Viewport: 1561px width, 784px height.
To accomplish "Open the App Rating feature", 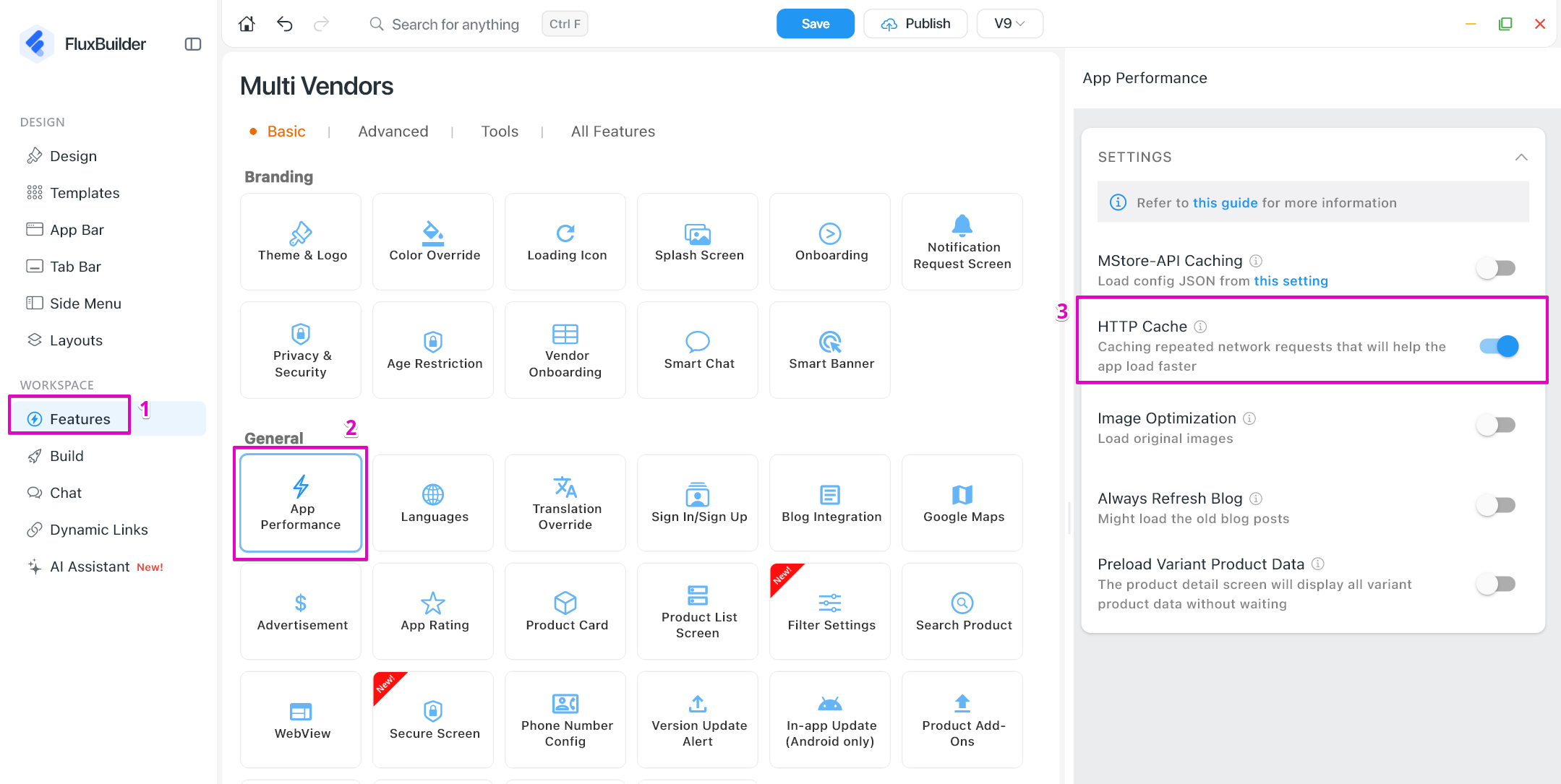I will 433,611.
